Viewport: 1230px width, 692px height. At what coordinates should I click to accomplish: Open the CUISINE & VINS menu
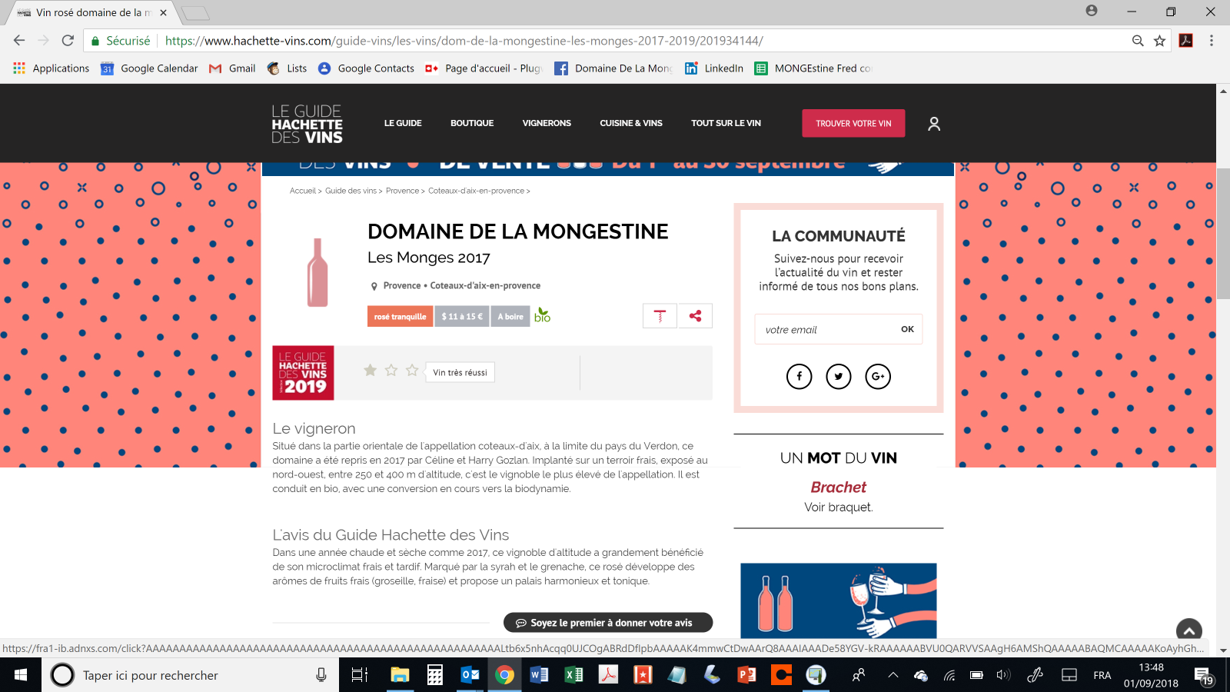[631, 123]
